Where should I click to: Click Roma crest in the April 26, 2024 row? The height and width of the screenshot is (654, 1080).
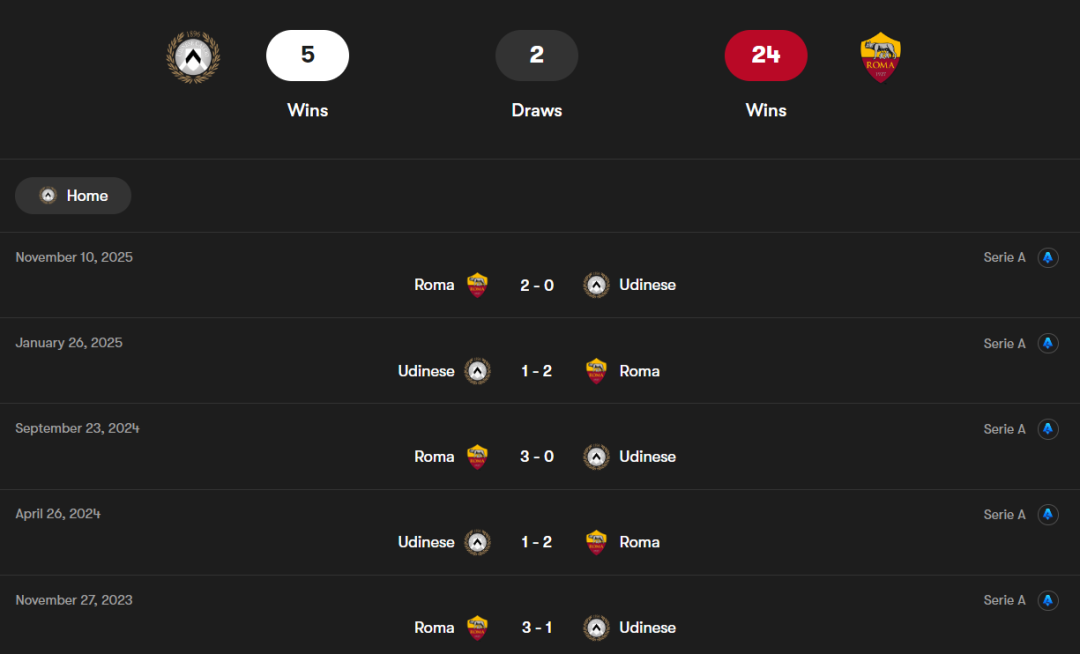coord(597,542)
